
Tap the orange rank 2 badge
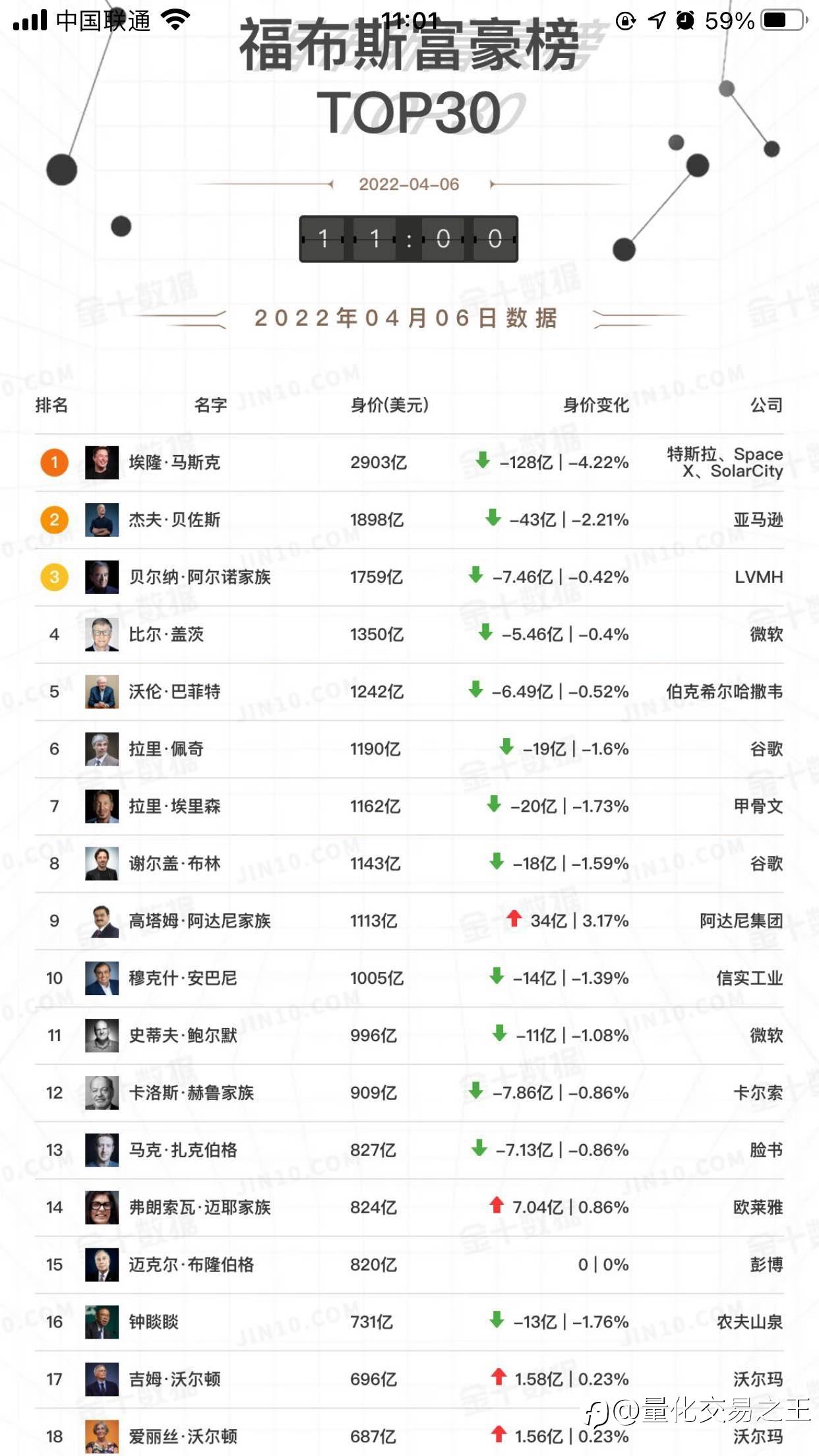coord(55,520)
